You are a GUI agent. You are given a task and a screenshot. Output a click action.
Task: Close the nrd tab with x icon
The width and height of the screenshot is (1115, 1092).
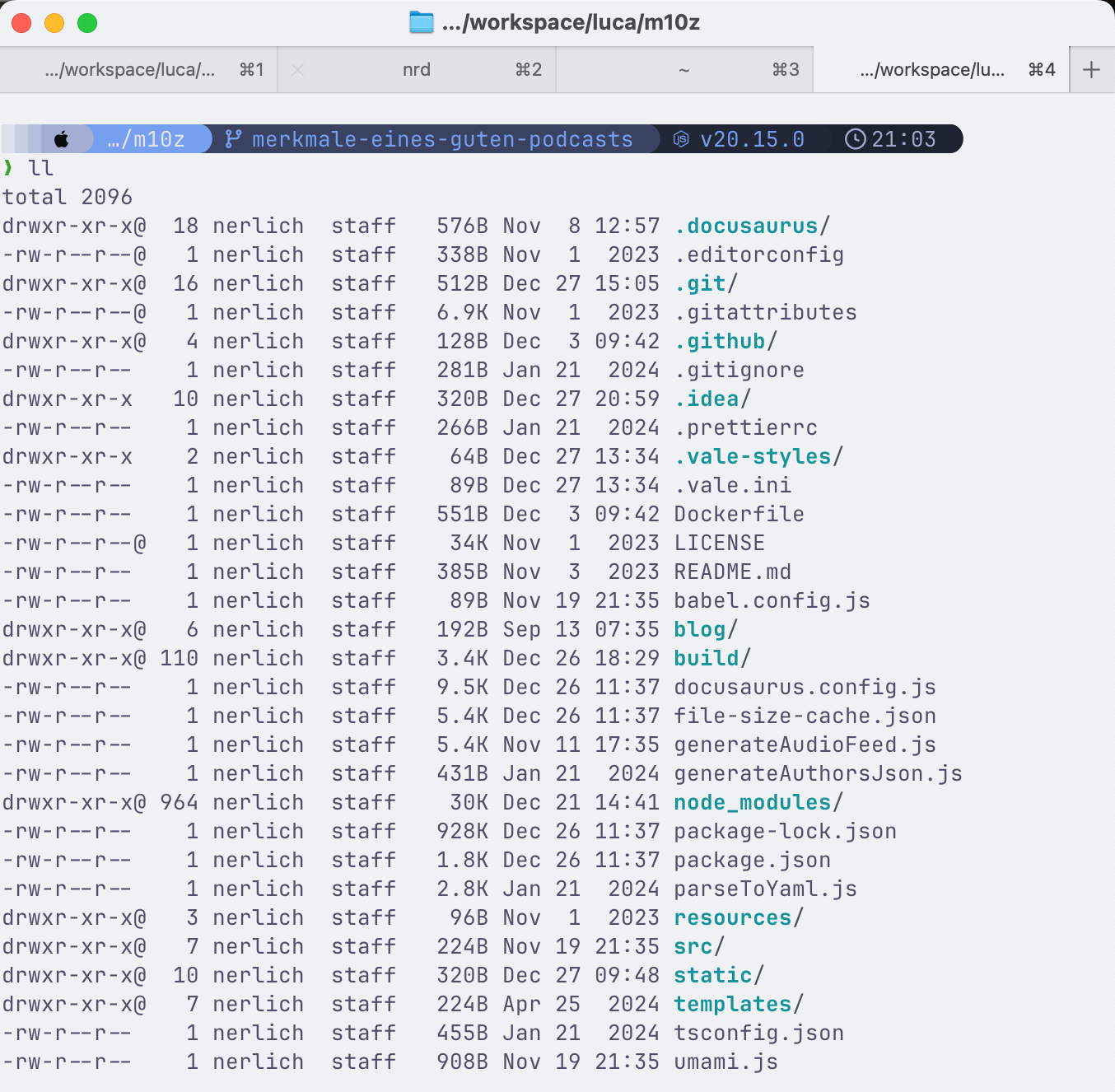pos(297,70)
